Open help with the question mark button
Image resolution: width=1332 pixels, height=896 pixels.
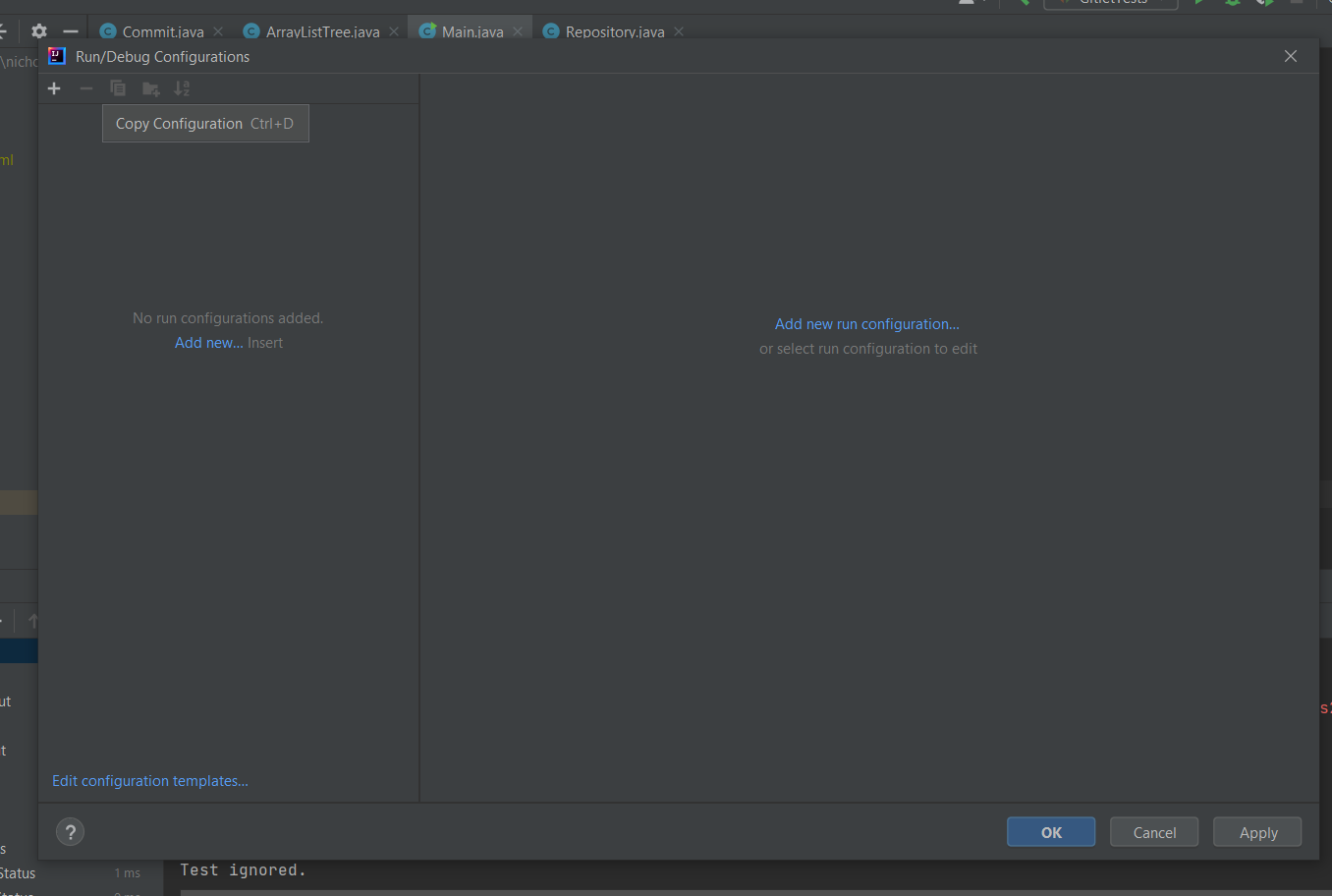click(x=70, y=832)
